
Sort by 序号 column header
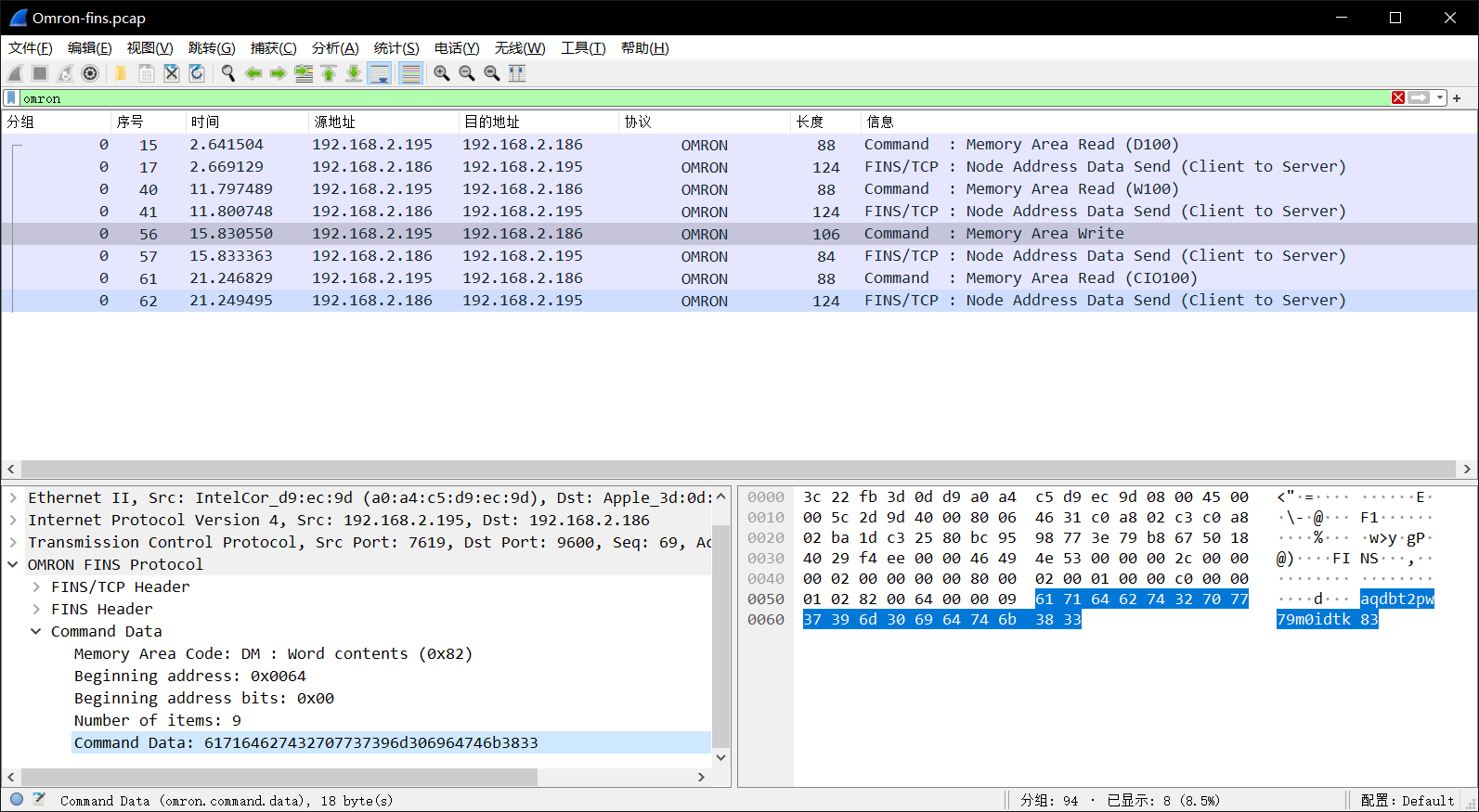[x=147, y=122]
